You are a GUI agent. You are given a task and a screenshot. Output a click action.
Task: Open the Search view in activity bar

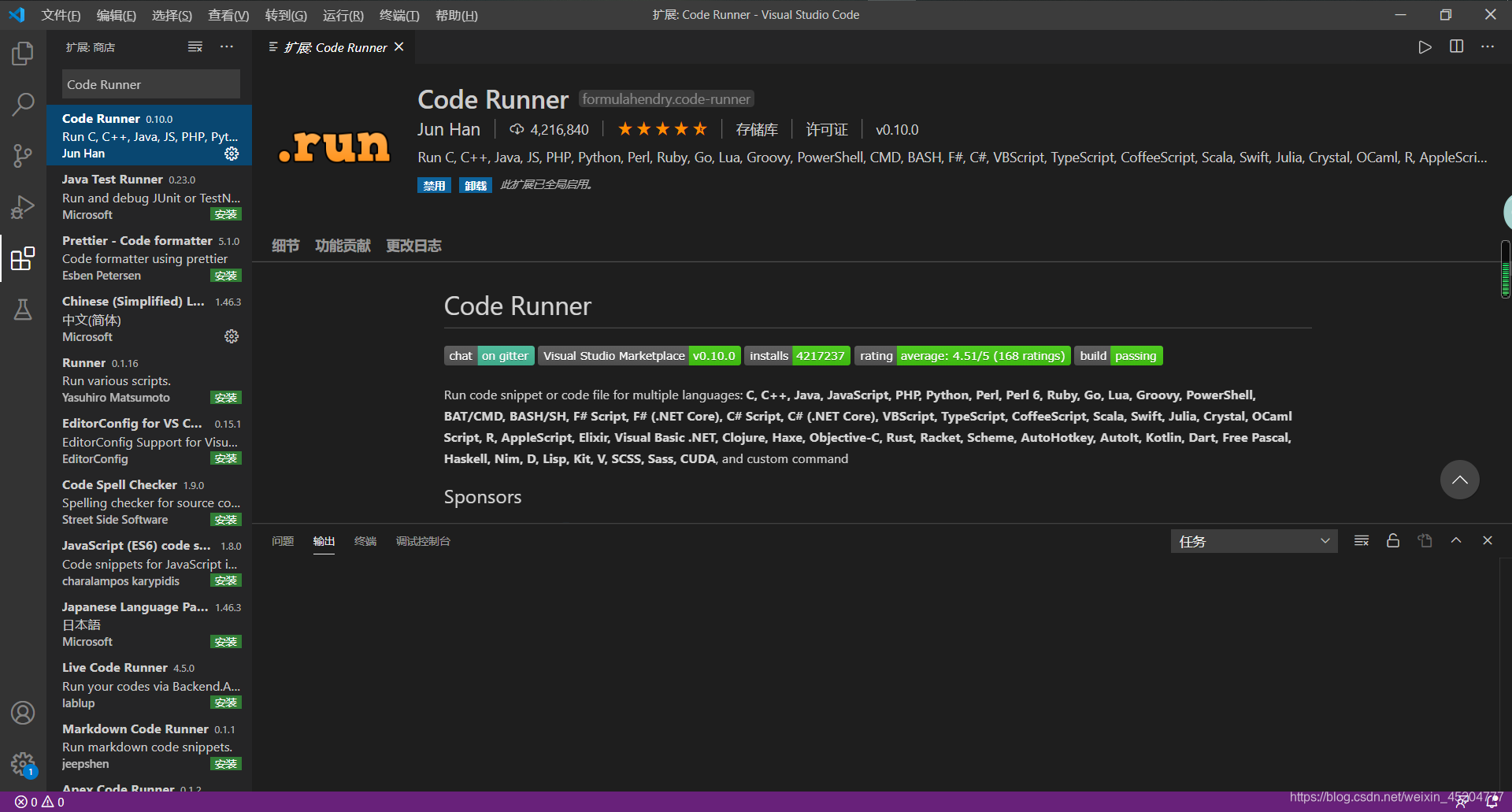23,104
